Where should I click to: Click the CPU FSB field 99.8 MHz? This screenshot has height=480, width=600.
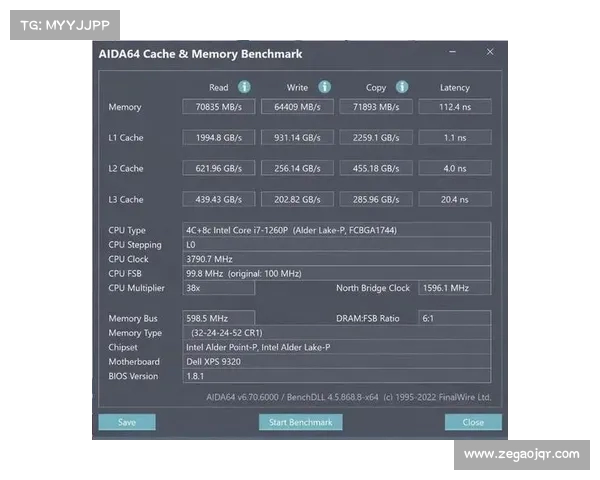(337, 274)
